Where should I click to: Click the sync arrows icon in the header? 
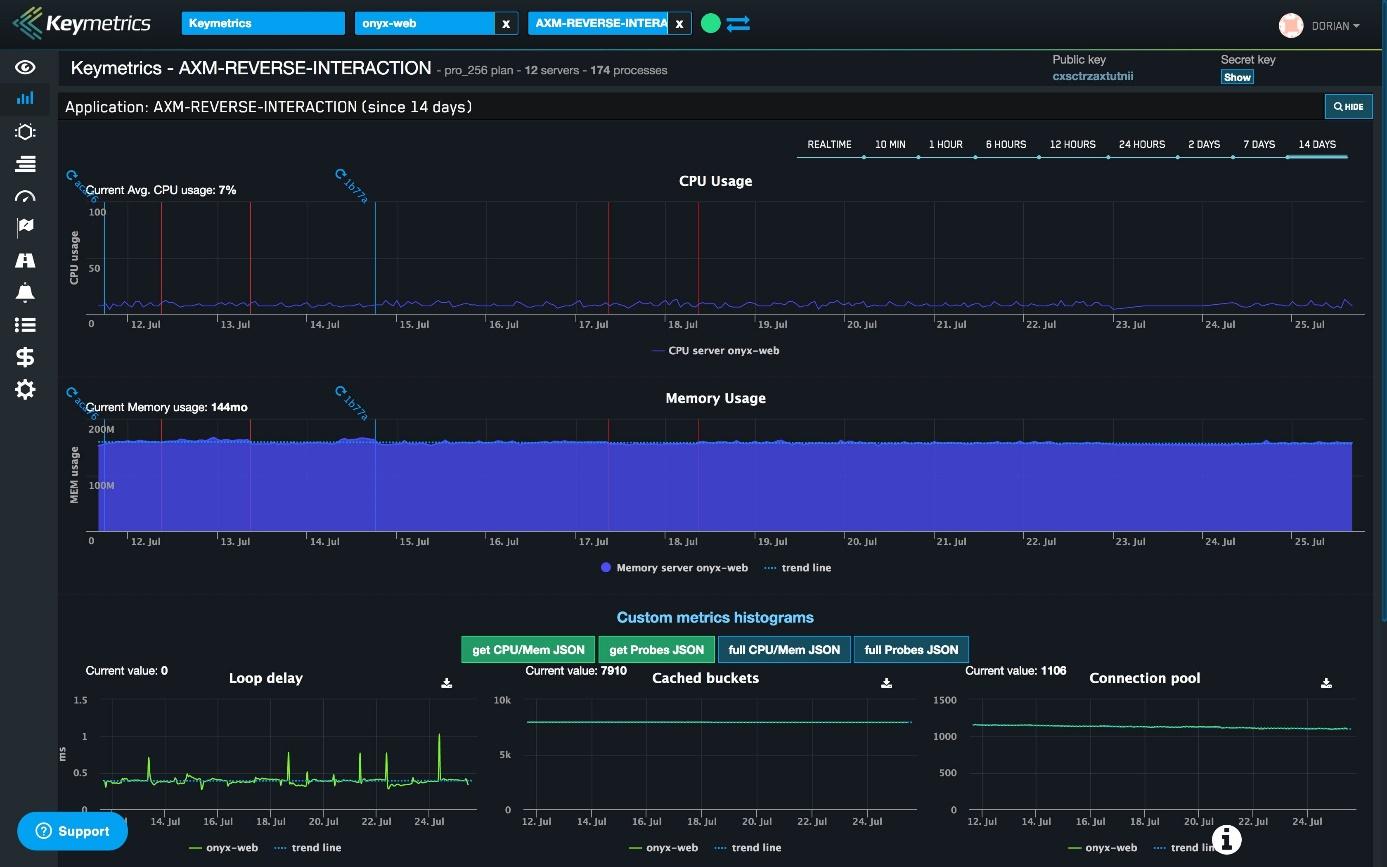tap(738, 22)
